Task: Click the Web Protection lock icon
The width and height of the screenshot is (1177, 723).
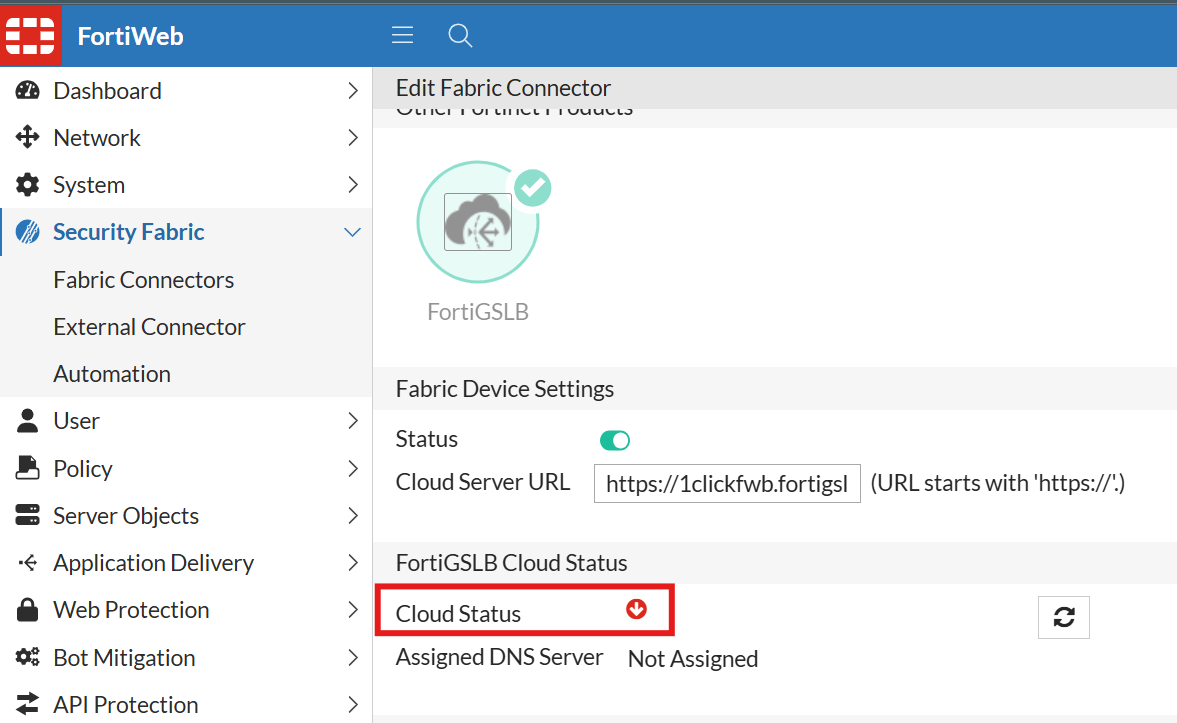Action: [x=28, y=610]
